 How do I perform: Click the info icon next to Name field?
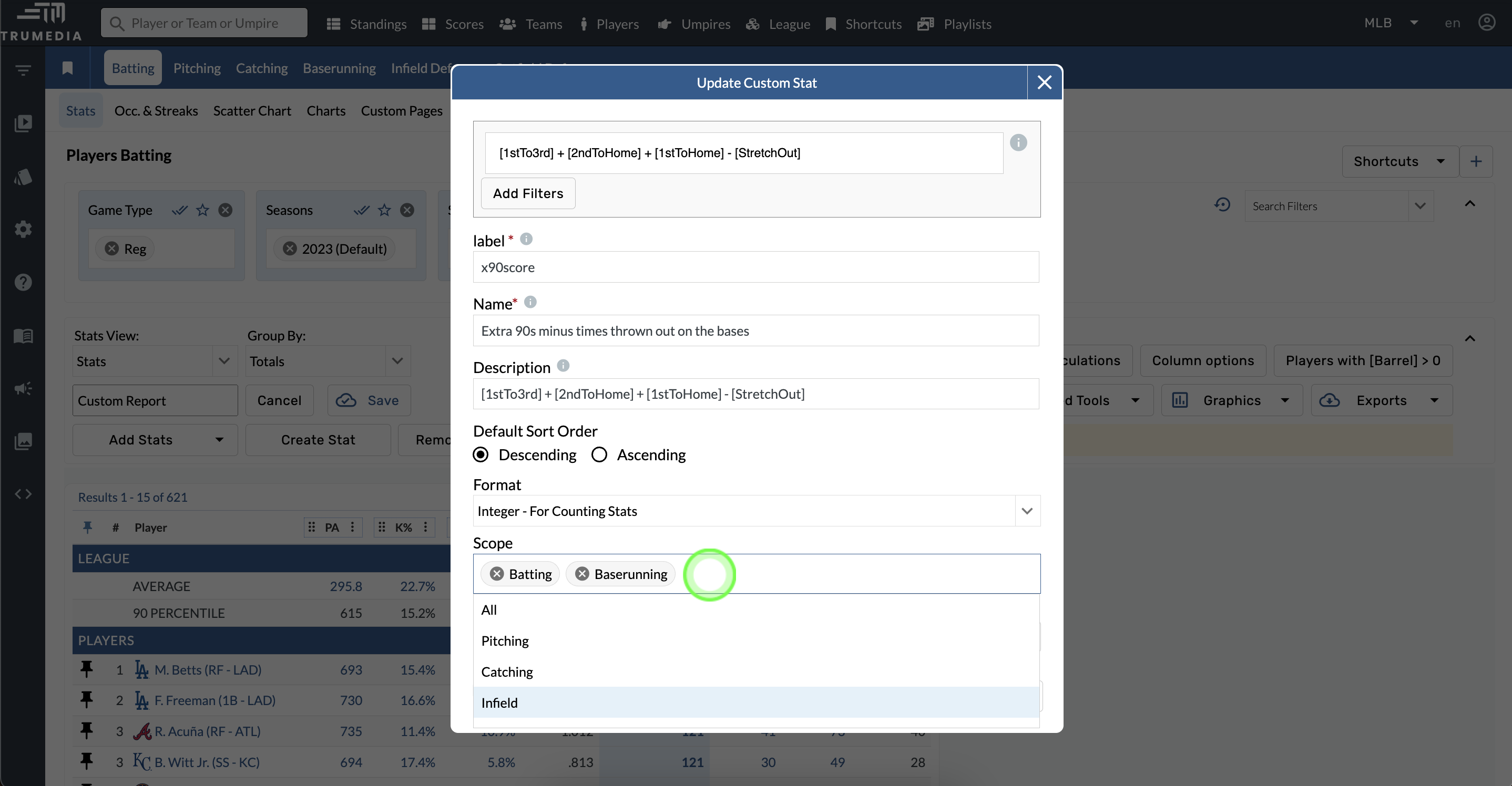click(530, 302)
